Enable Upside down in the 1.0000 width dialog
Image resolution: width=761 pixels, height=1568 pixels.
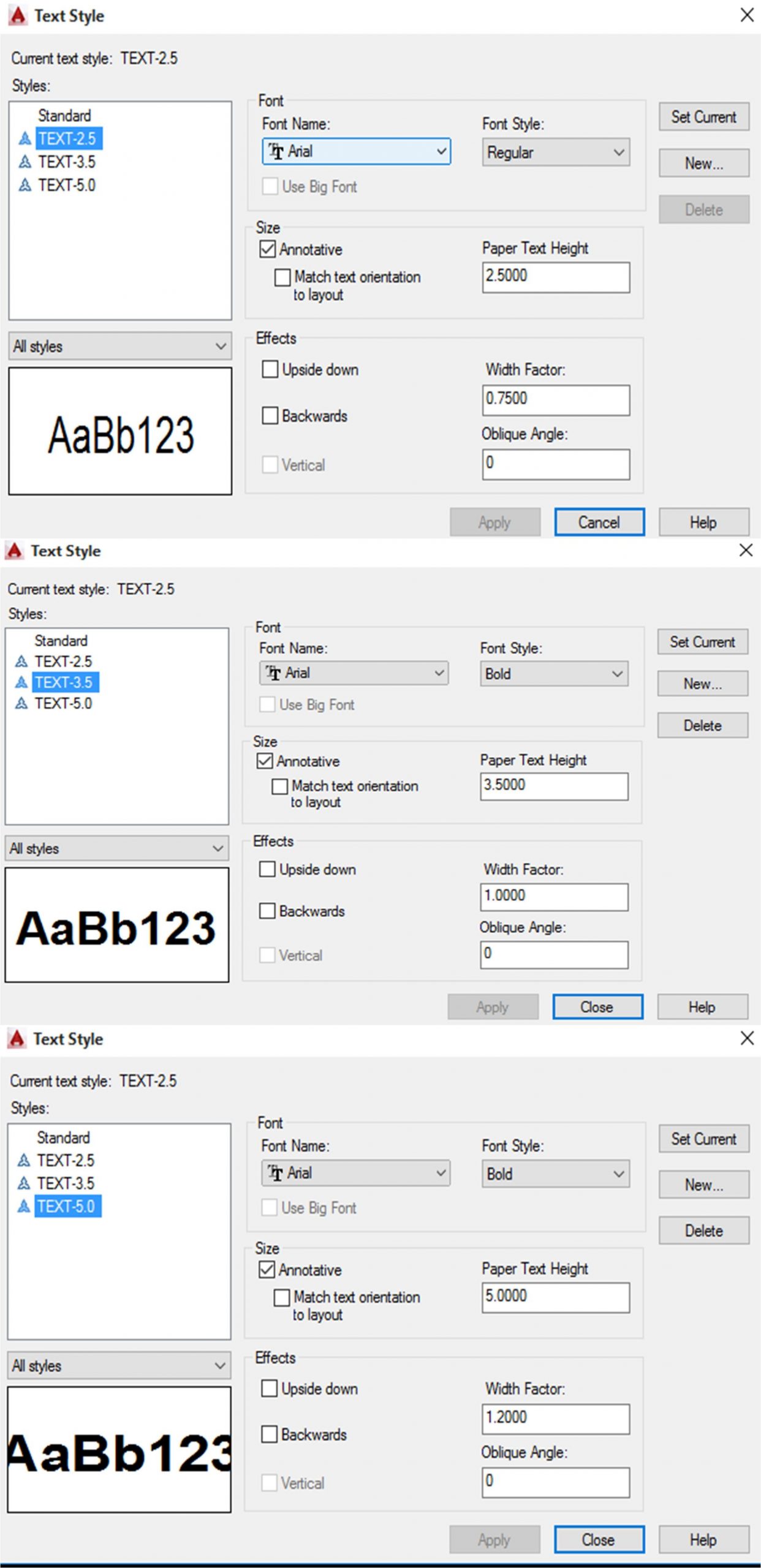click(267, 869)
